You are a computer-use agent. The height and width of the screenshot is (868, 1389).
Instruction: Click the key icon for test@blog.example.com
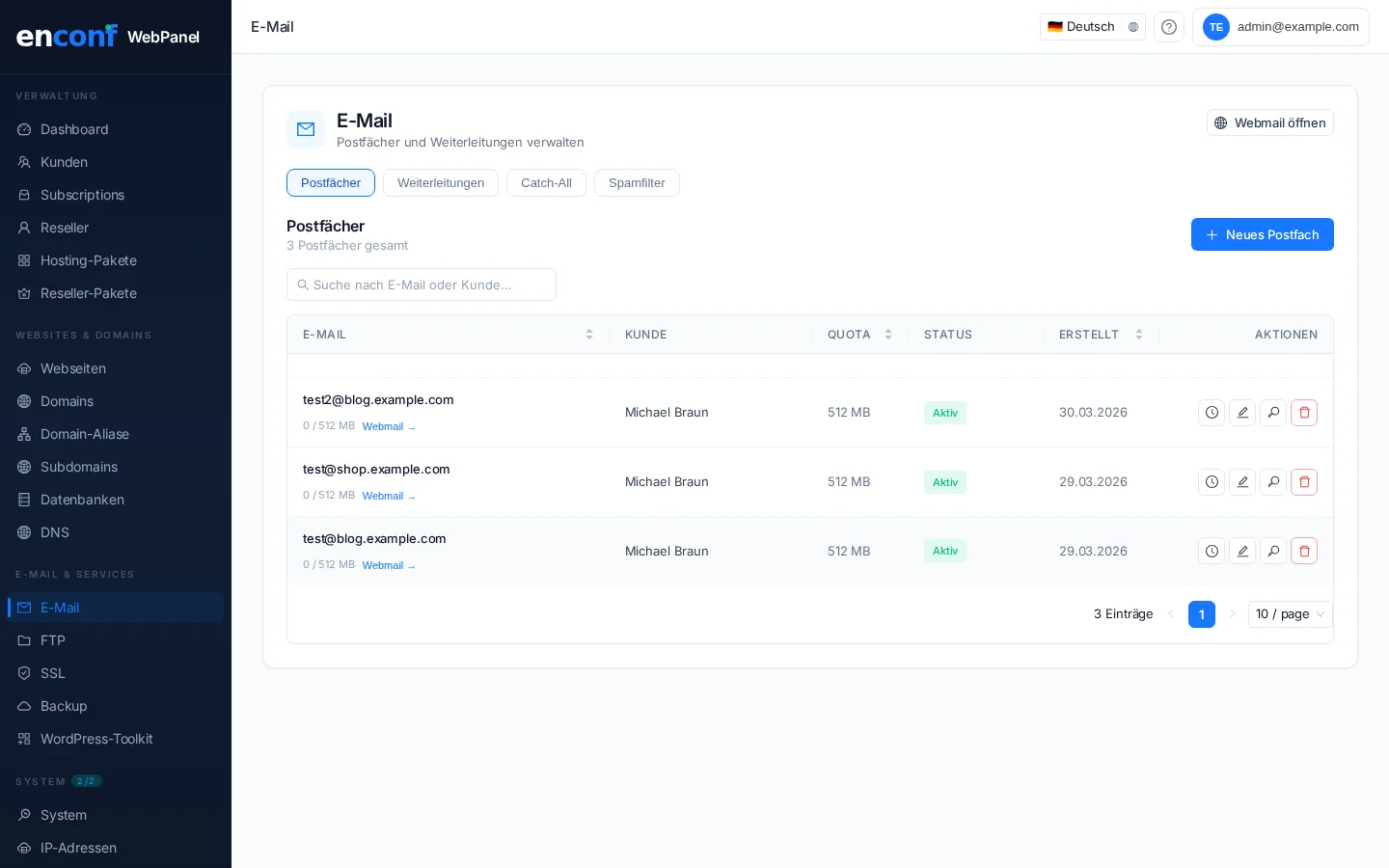pyautogui.click(x=1273, y=552)
